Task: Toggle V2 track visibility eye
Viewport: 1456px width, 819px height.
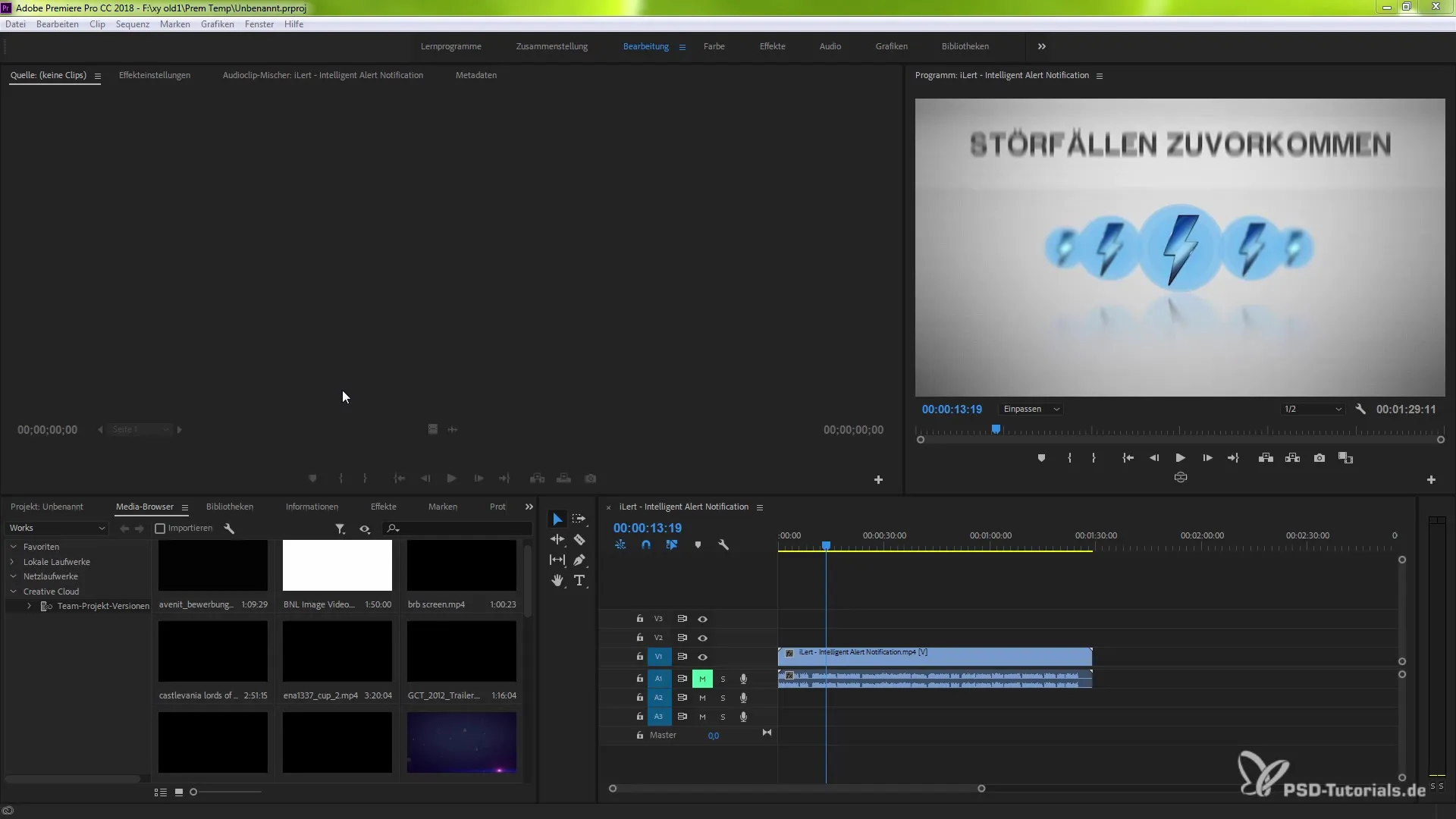Action: pyautogui.click(x=702, y=638)
